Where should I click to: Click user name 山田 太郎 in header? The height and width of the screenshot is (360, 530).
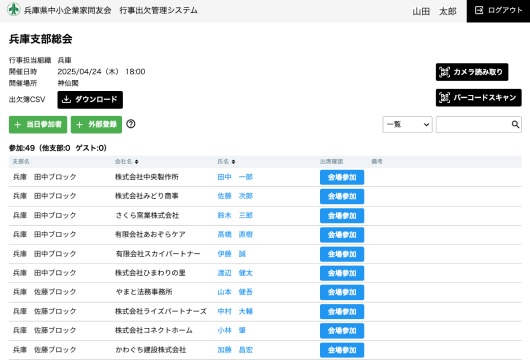pos(434,11)
